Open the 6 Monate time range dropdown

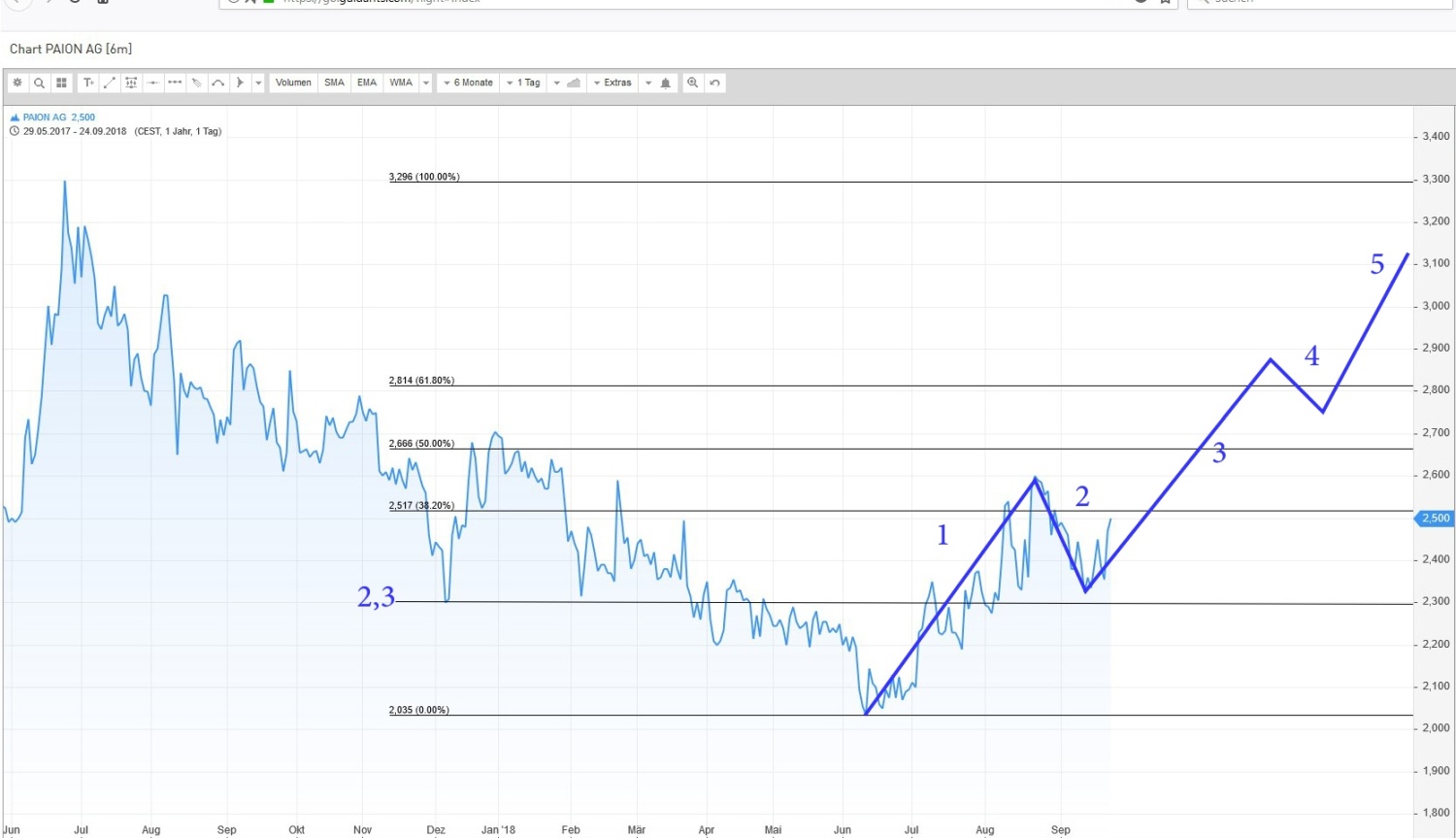pyautogui.click(x=468, y=83)
